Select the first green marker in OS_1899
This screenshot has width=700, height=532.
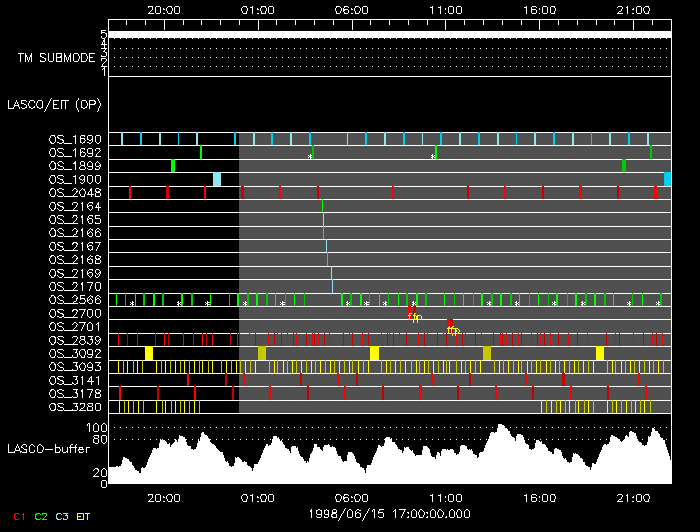click(173, 165)
